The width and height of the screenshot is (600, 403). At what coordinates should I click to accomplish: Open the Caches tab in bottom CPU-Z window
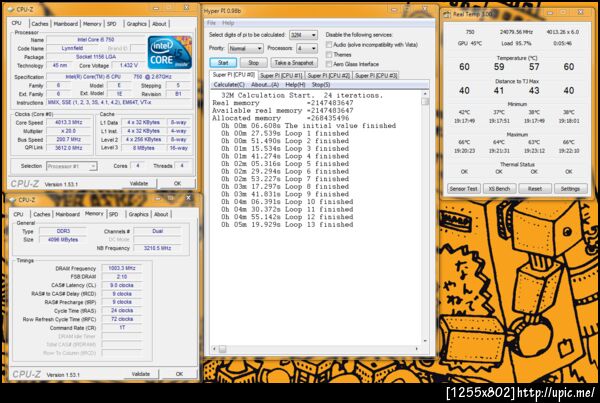[x=42, y=214]
